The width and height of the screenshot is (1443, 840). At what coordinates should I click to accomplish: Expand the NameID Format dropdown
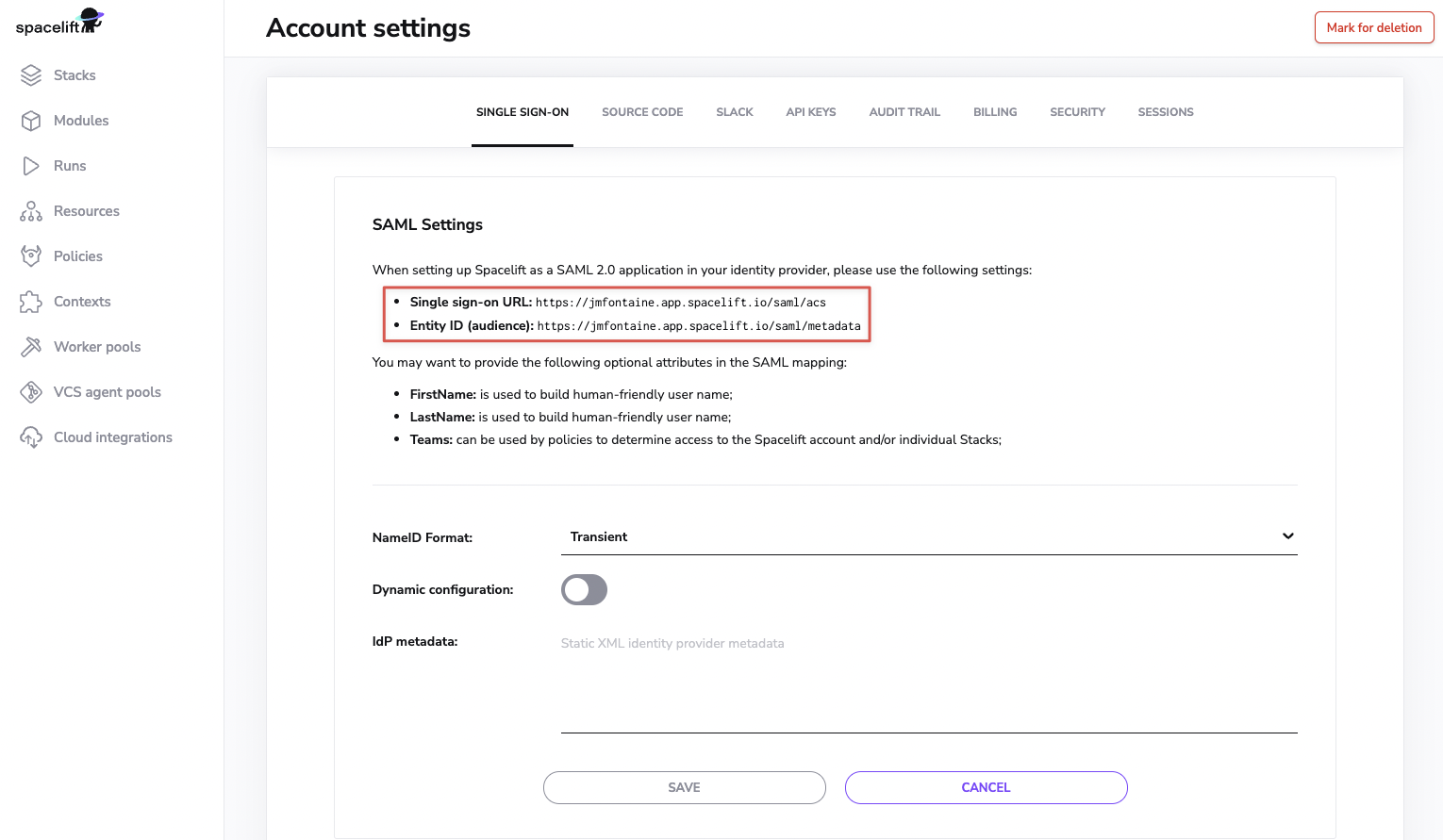coord(928,536)
